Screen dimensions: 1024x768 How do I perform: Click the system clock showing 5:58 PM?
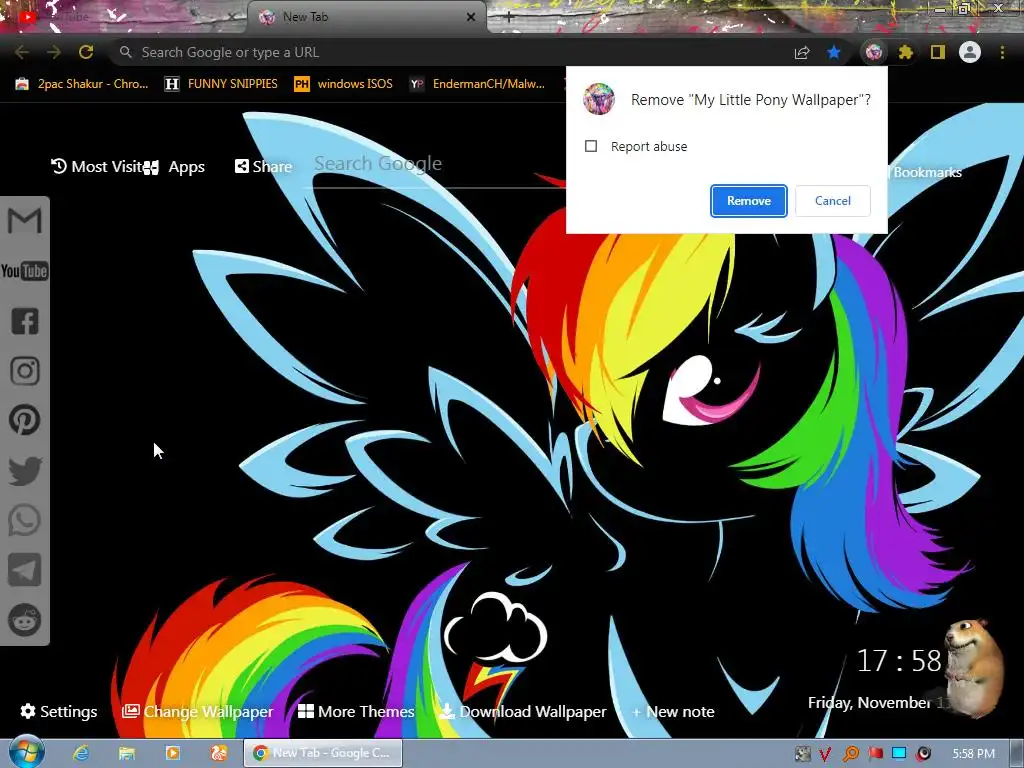(x=973, y=754)
